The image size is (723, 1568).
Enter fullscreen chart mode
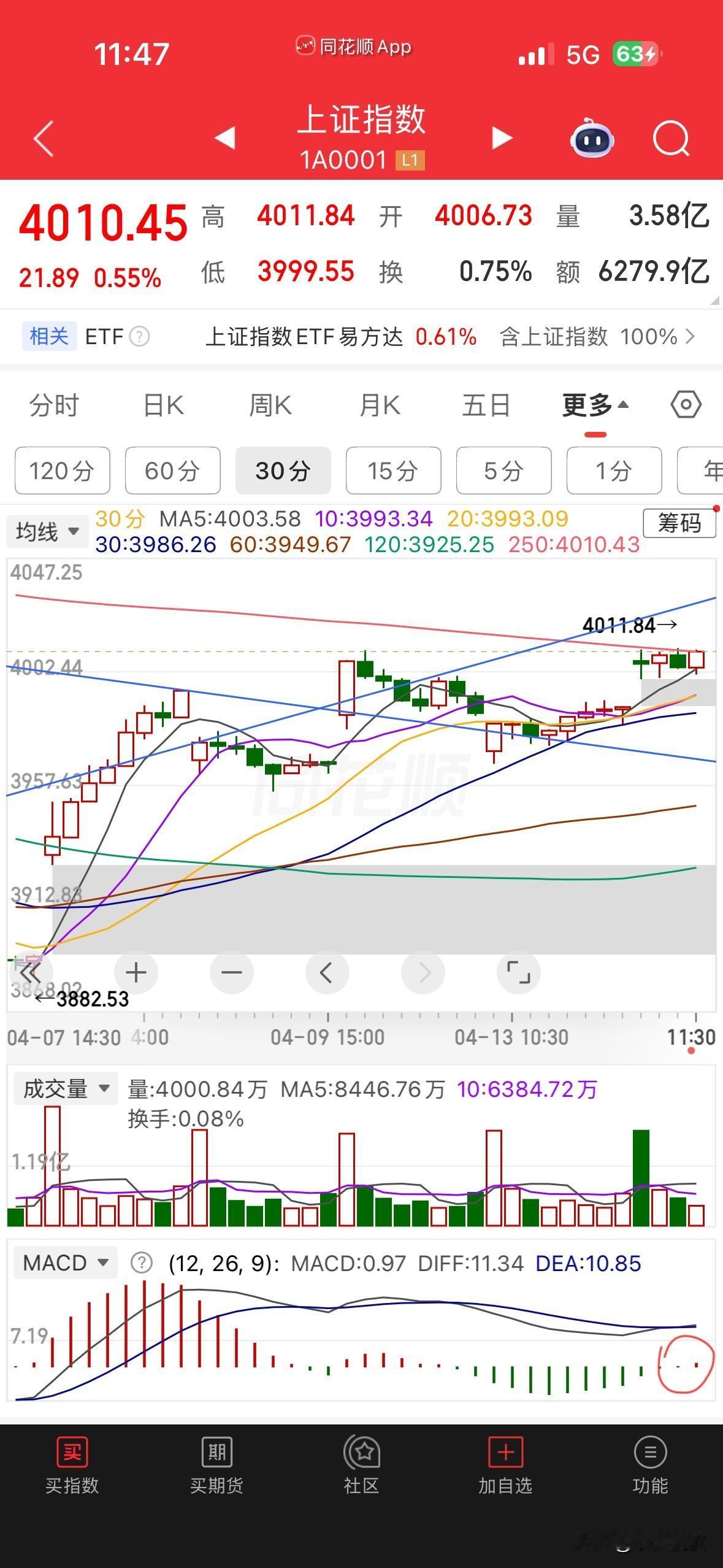click(x=518, y=972)
